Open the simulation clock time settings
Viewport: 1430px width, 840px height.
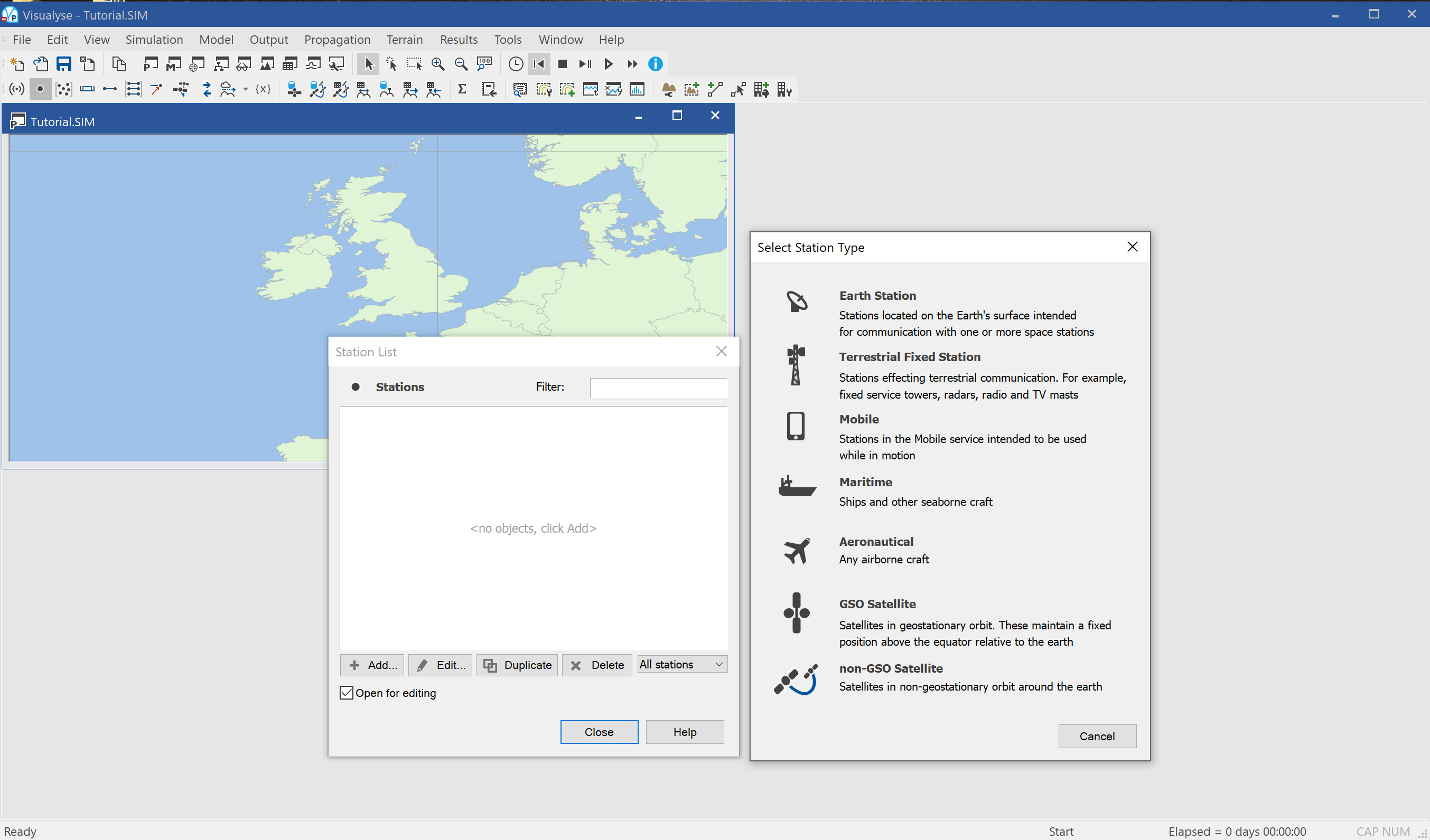pos(515,64)
